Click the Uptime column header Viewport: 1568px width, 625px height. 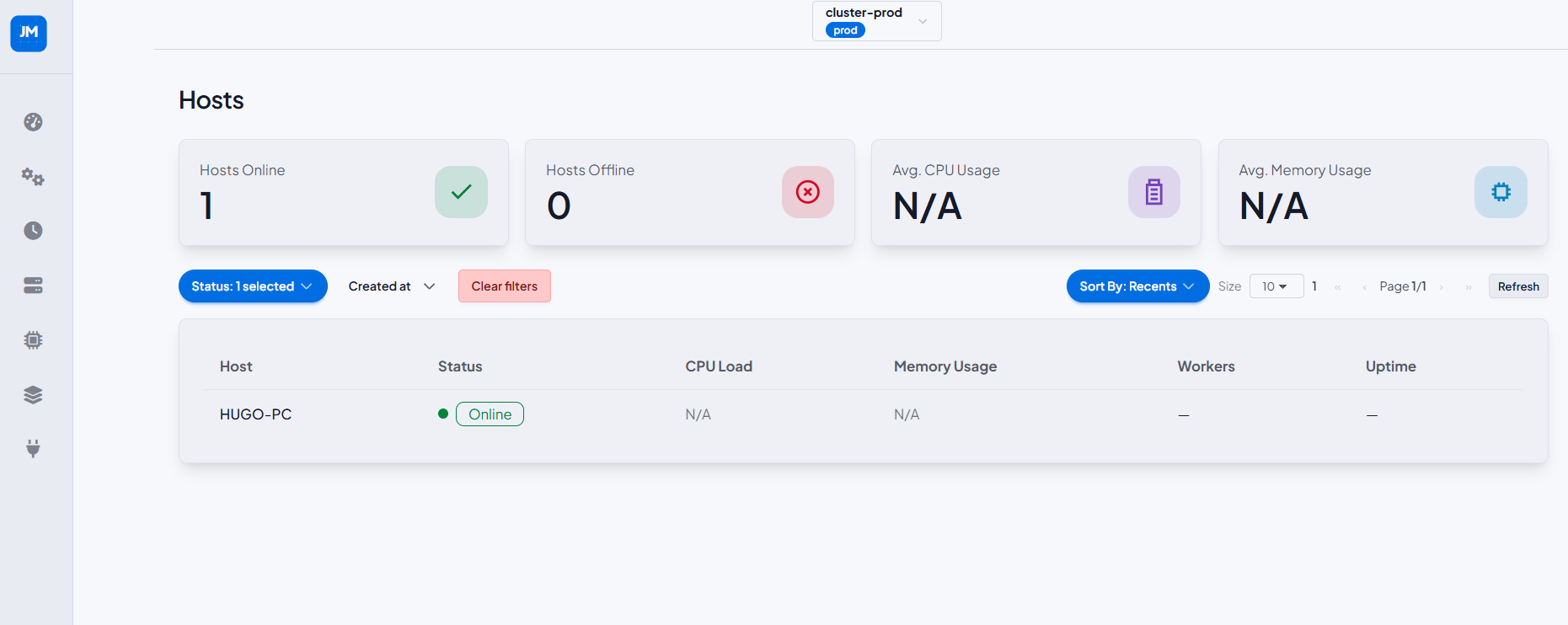point(1390,366)
